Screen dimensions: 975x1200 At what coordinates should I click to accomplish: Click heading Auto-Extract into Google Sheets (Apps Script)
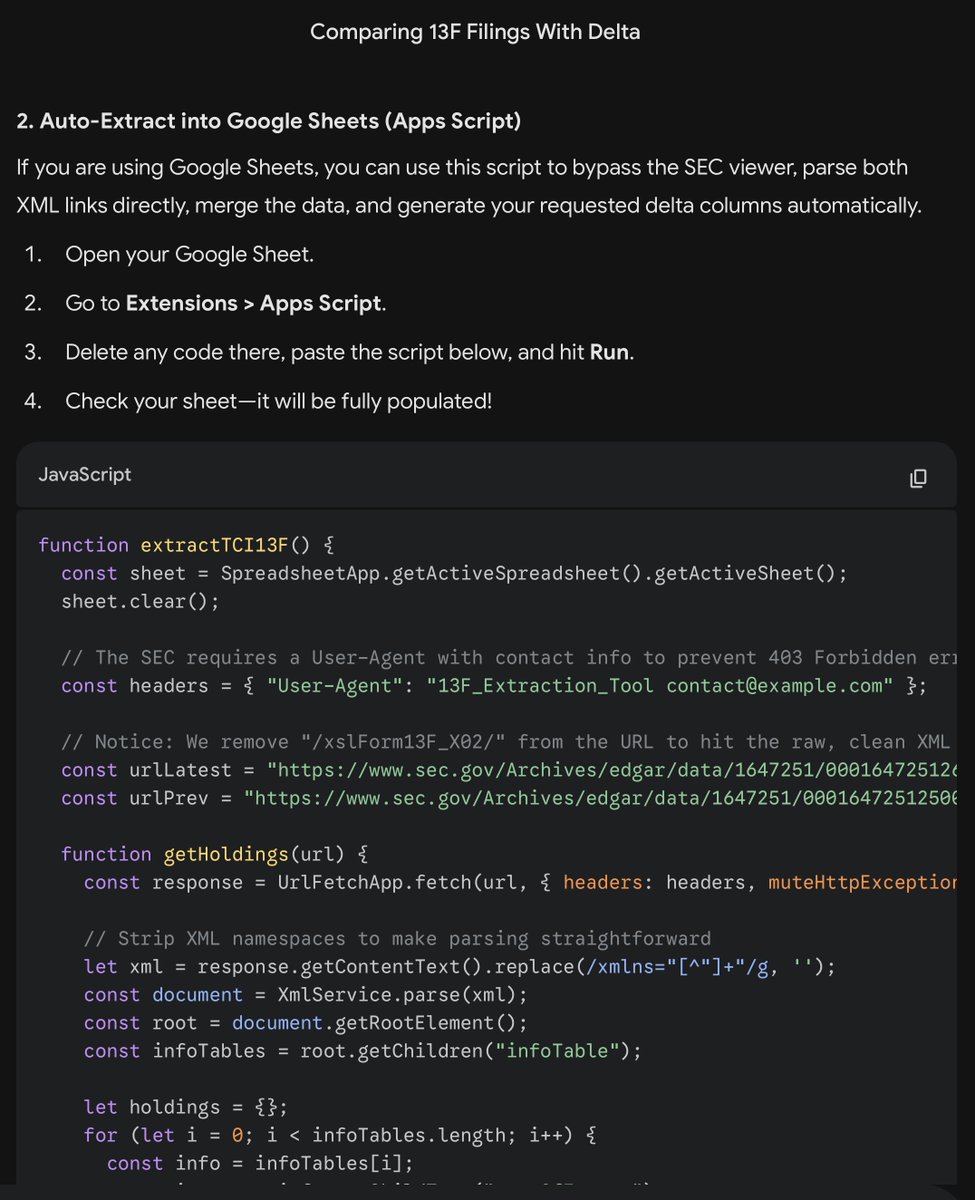(269, 121)
